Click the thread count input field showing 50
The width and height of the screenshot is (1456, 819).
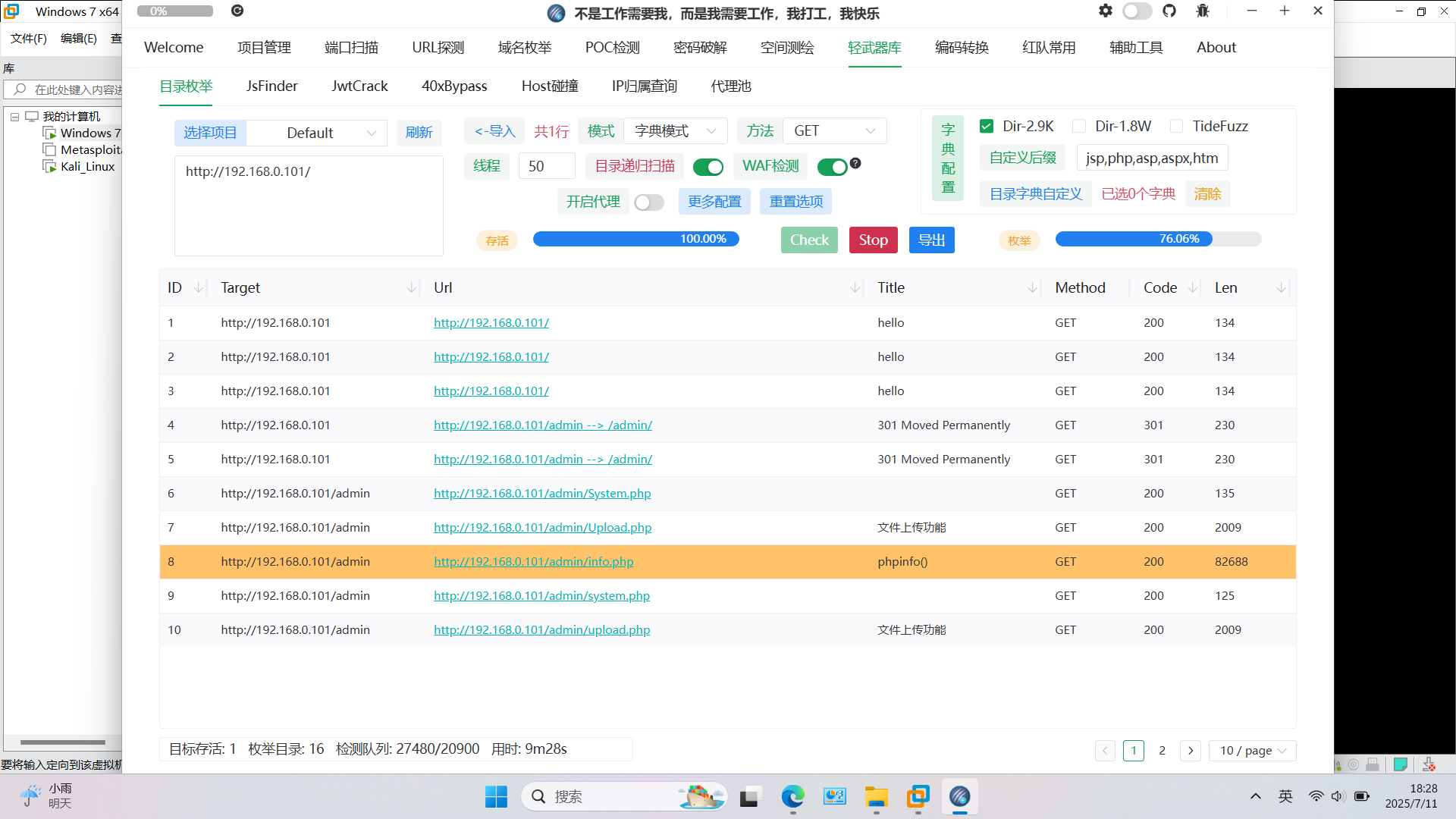point(546,165)
